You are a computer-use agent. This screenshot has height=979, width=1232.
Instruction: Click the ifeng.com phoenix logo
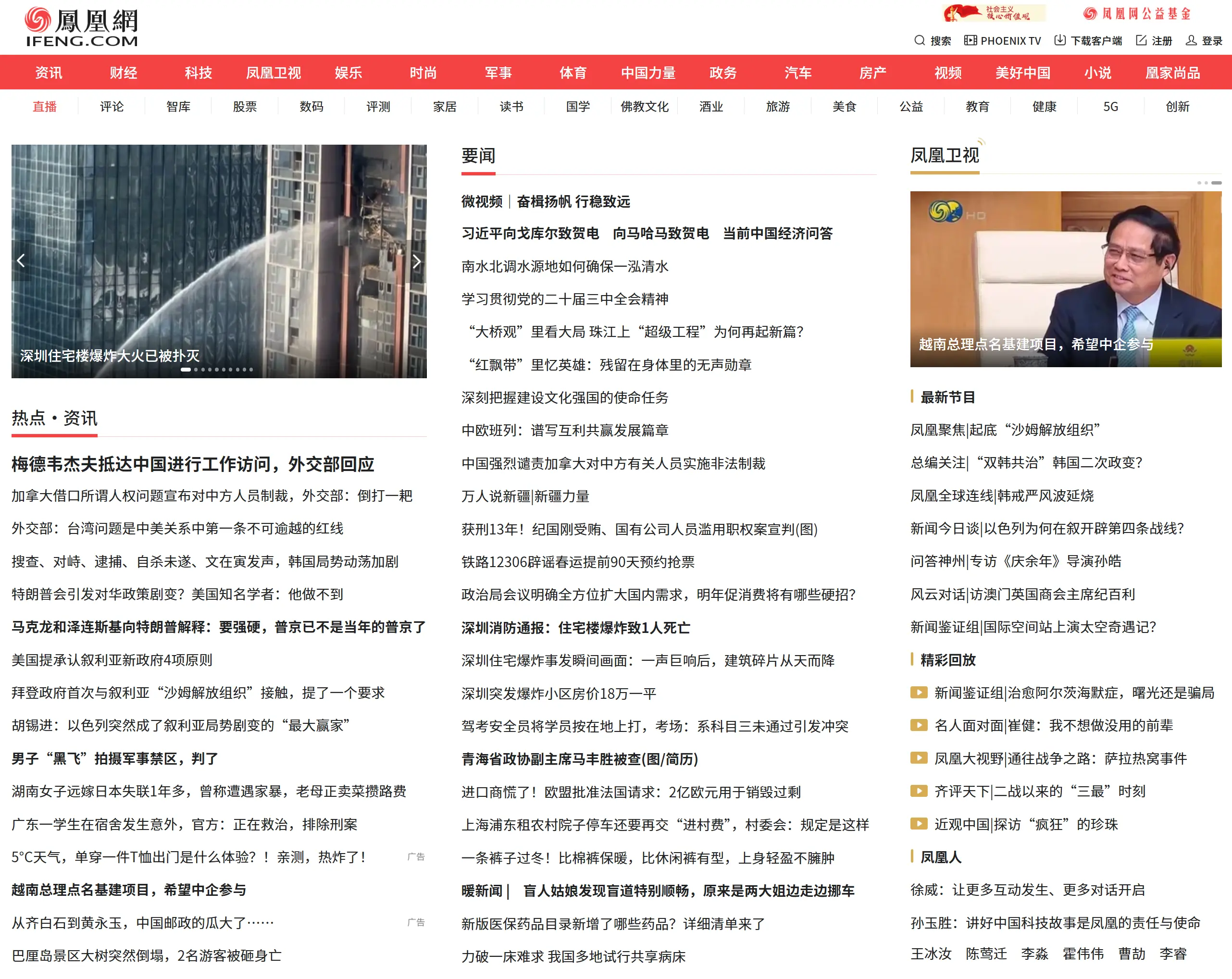pos(80,25)
